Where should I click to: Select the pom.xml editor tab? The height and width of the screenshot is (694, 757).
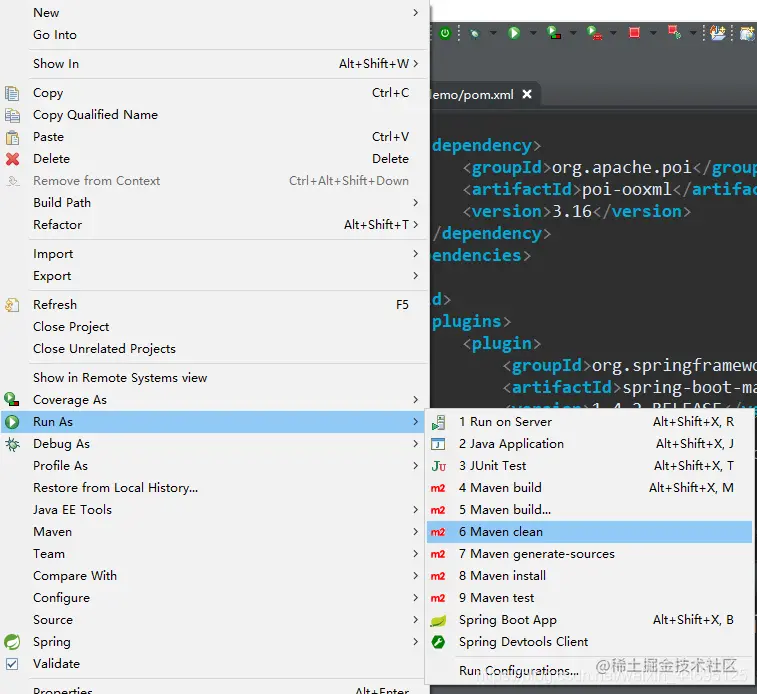[x=473, y=95]
